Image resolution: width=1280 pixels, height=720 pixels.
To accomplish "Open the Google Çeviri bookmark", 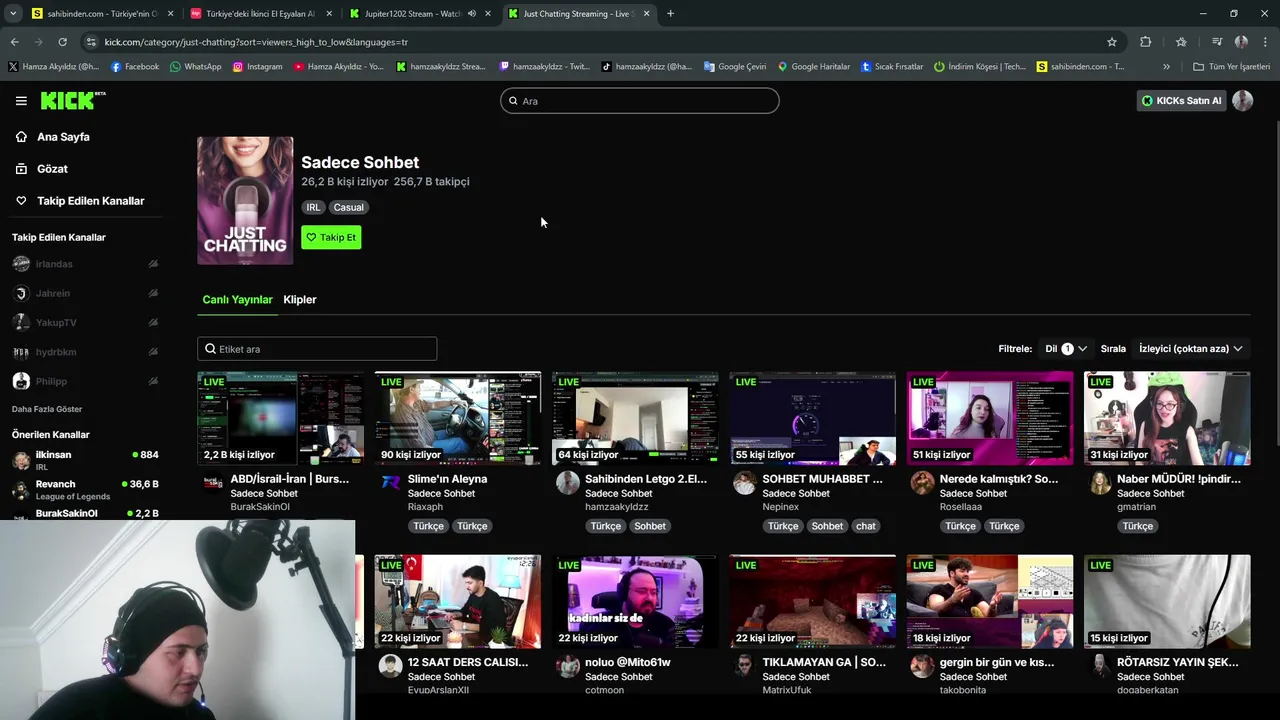I will (735, 67).
